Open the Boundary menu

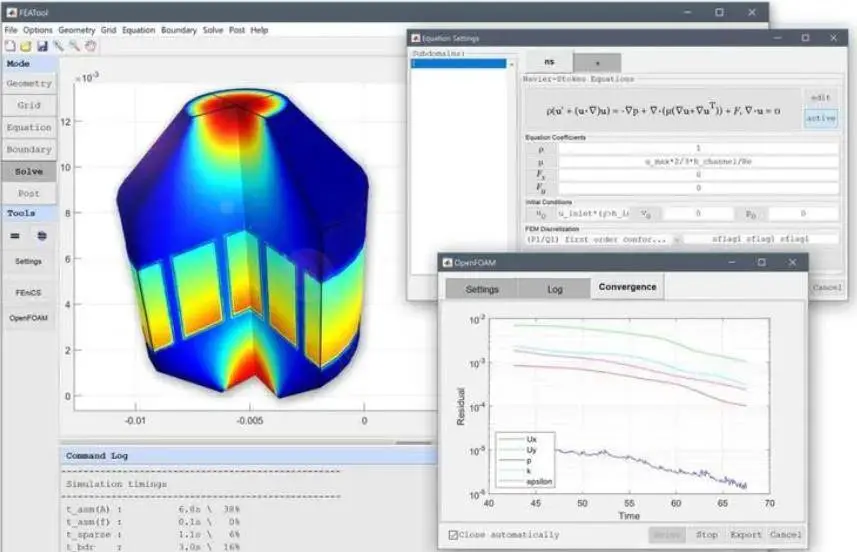(179, 30)
